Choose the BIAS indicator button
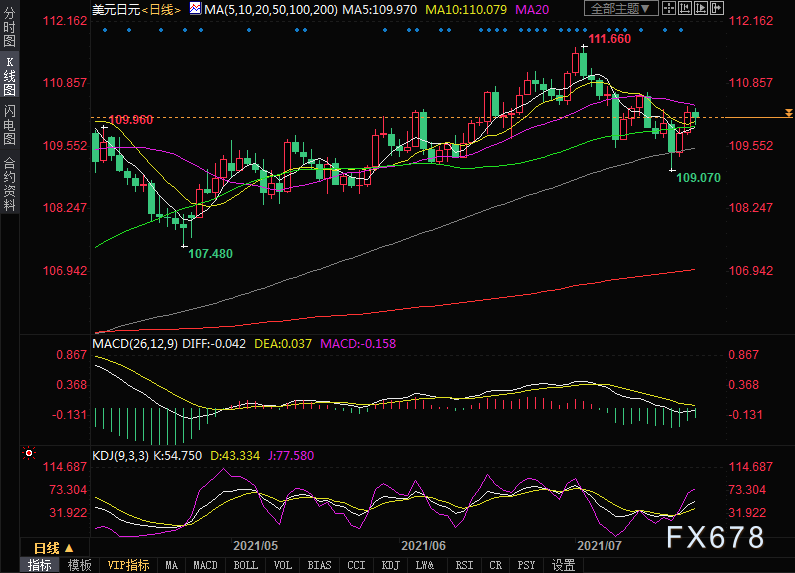This screenshot has width=795, height=573. click(x=319, y=565)
